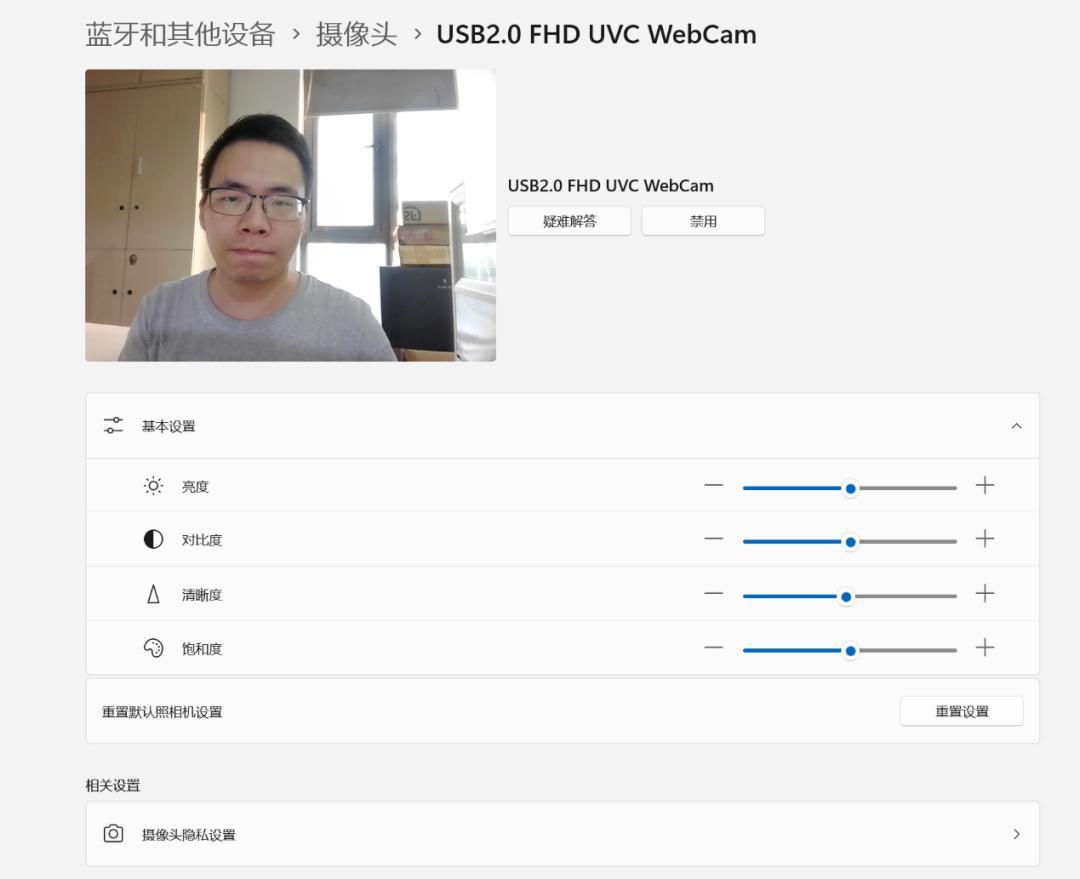Click the brightness slider handle

850,488
